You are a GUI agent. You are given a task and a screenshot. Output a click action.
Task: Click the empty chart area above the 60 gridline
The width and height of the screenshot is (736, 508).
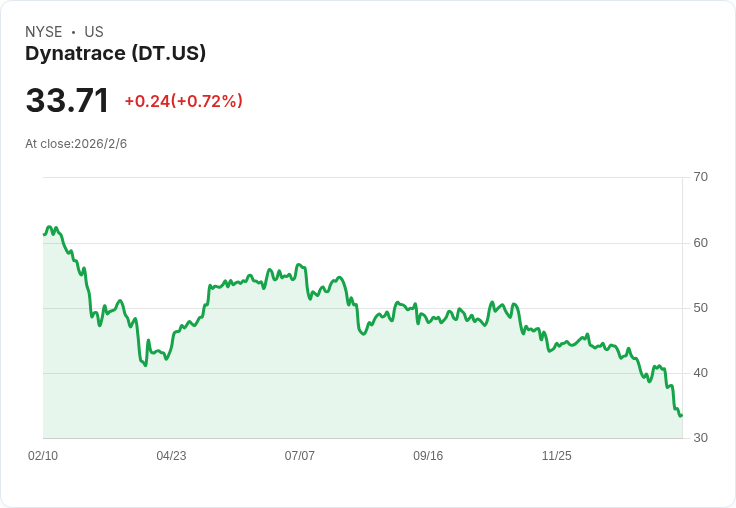(x=400, y=210)
